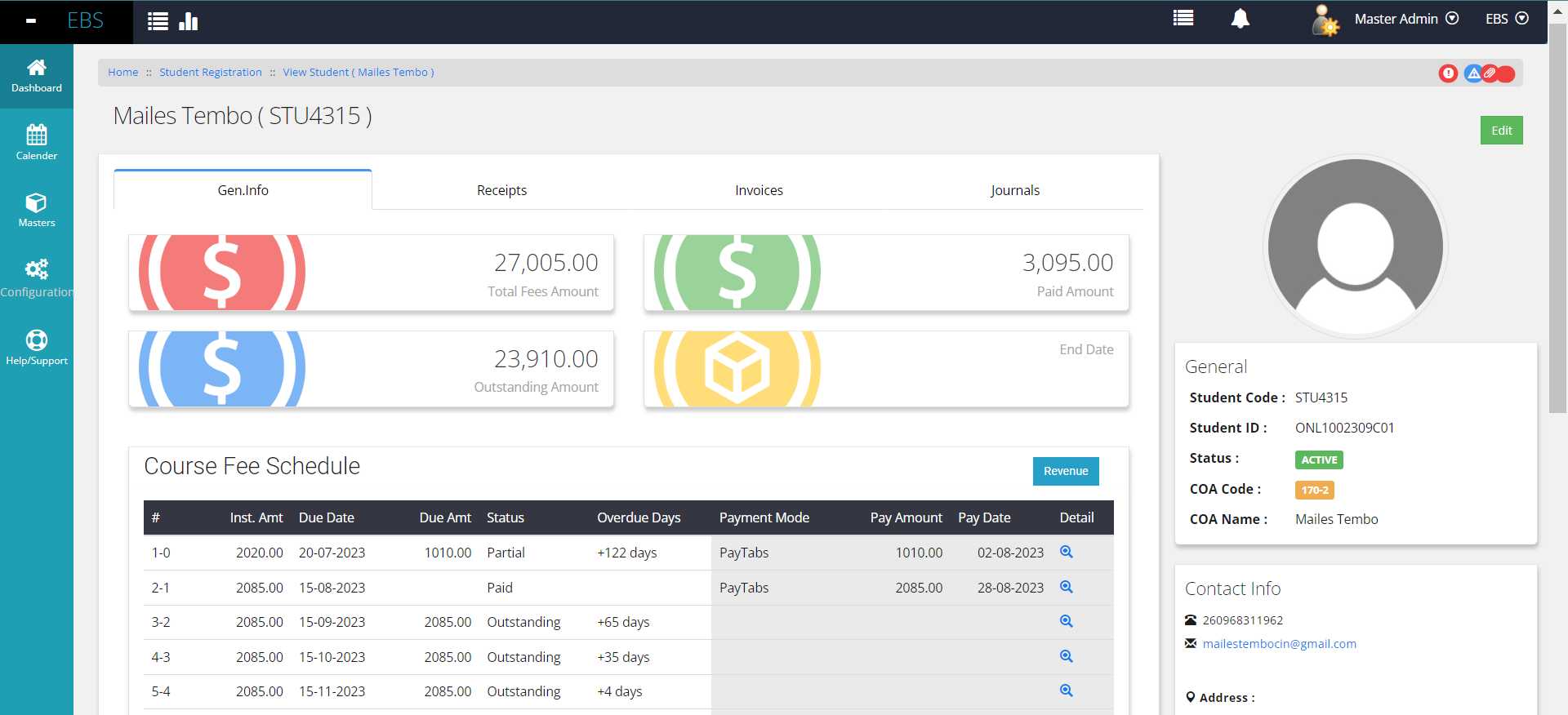Click the orange 170-2 COA code badge

tap(1314, 490)
